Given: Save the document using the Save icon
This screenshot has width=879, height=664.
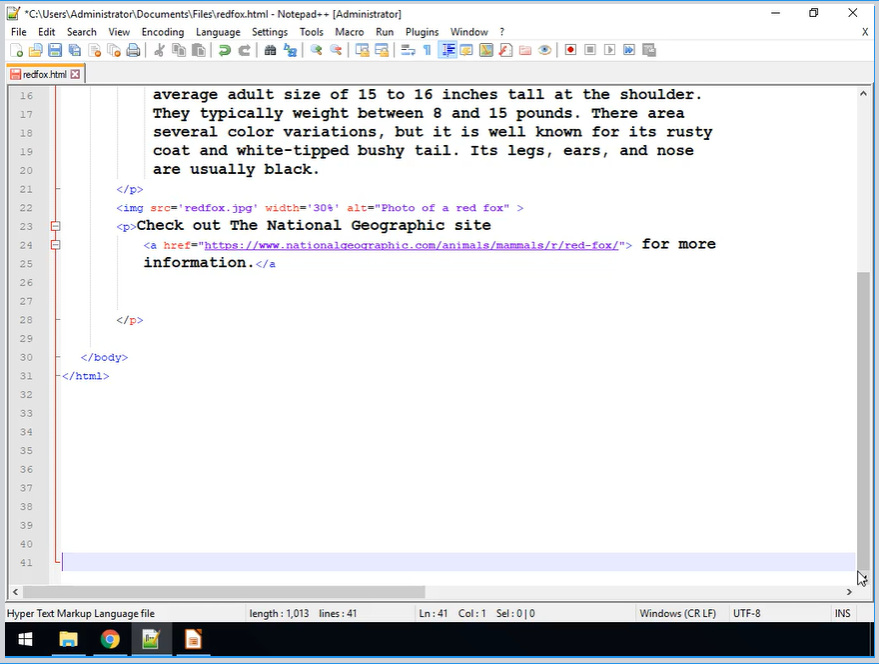Looking at the screenshot, I should tap(55, 50).
